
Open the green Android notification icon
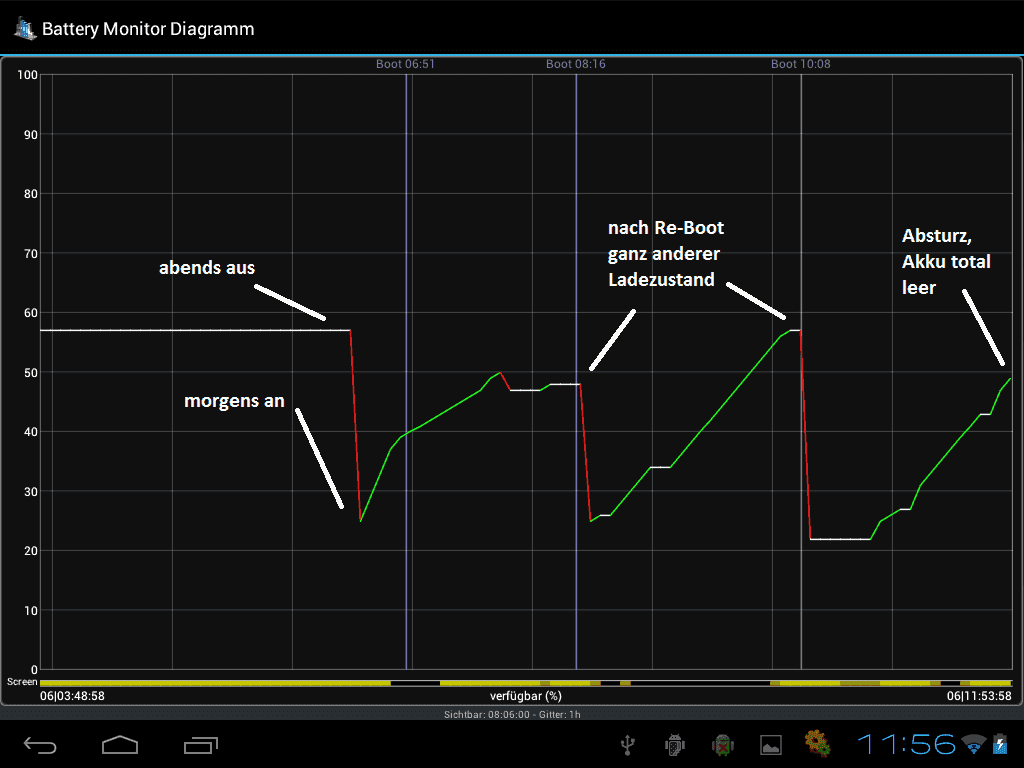[x=722, y=744]
